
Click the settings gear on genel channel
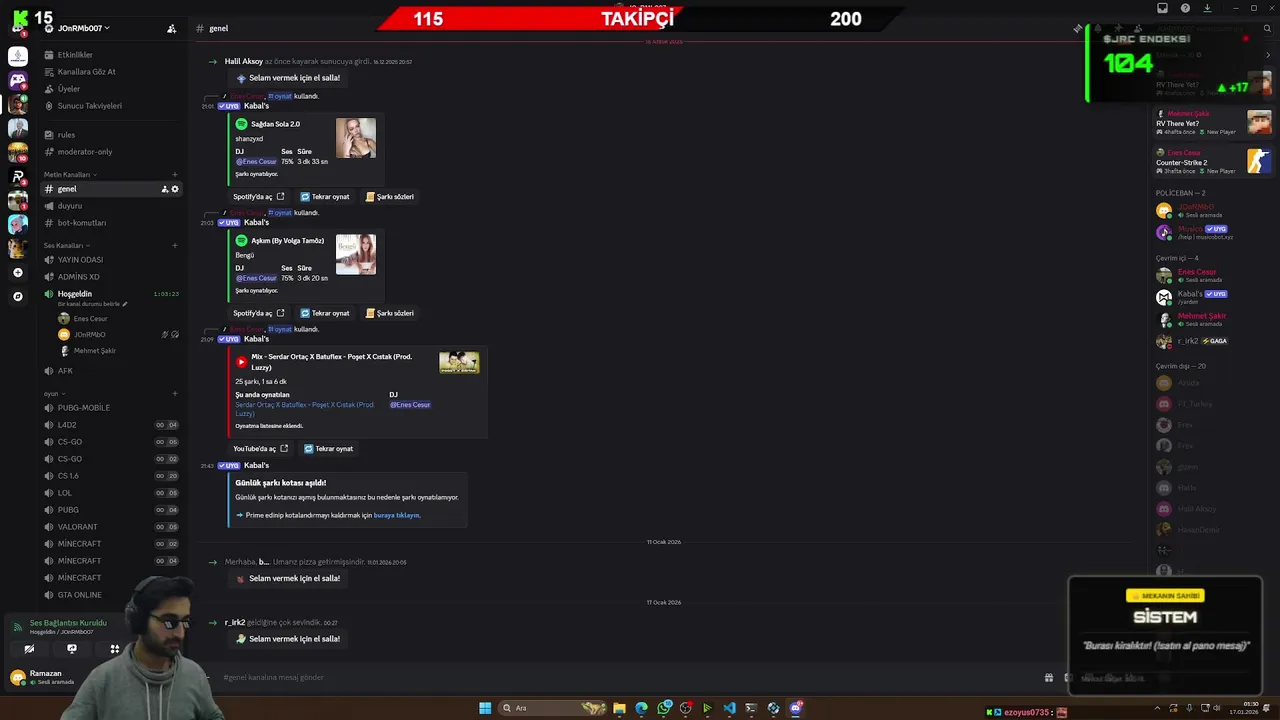[175, 189]
